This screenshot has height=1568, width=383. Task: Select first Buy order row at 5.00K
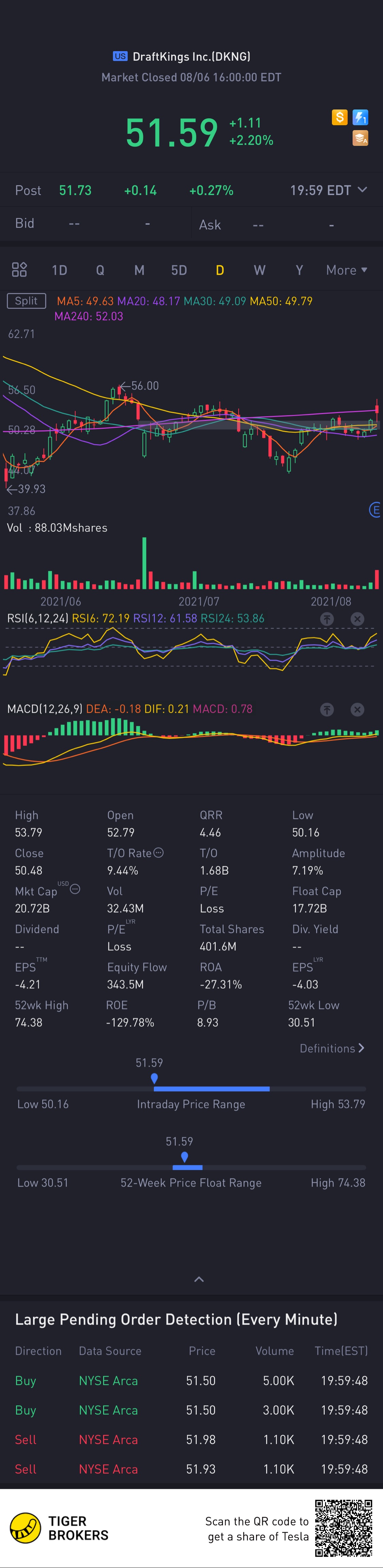(x=191, y=1381)
